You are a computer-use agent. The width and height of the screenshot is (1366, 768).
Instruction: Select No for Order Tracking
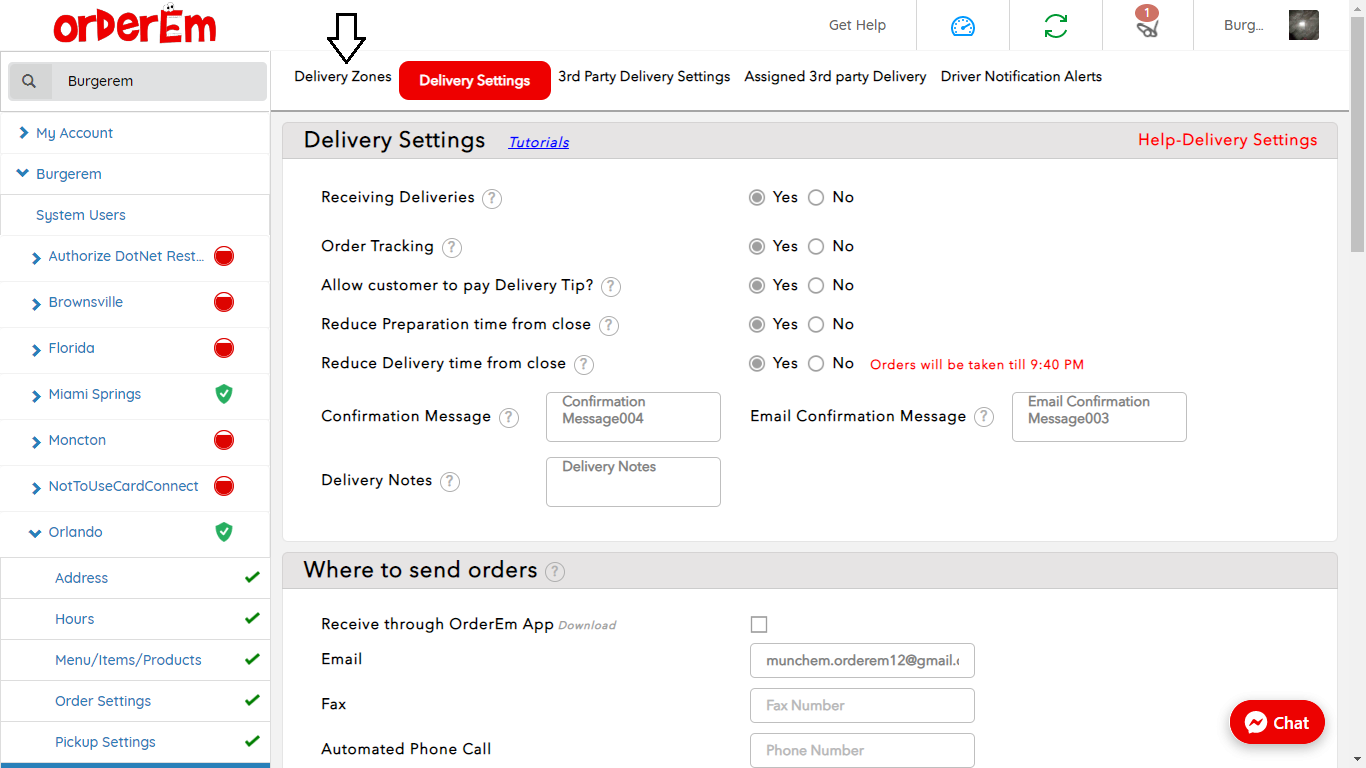816,247
